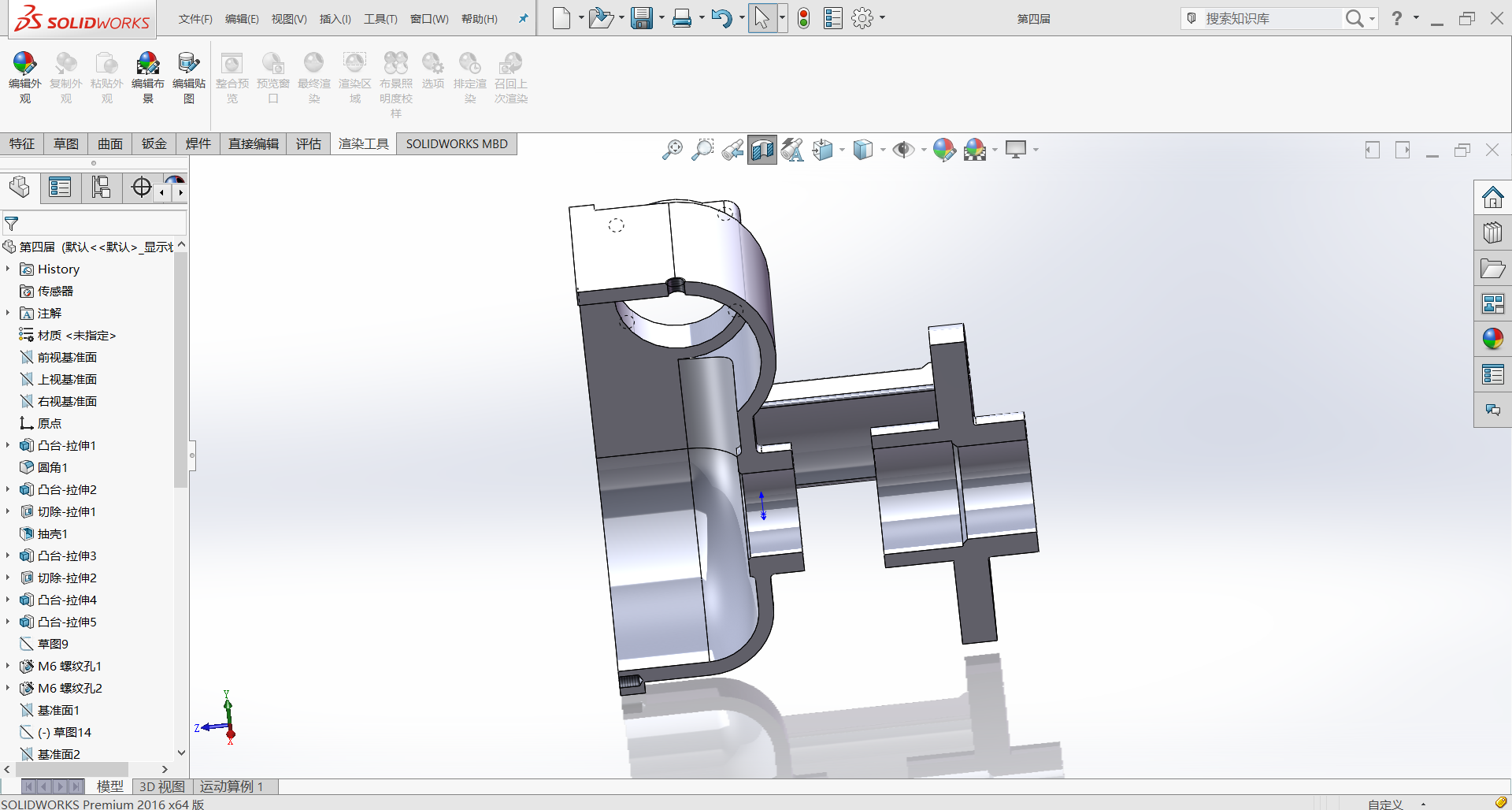
Task: Expand the M6 螺纹孔1 feature
Action: pos(8,666)
